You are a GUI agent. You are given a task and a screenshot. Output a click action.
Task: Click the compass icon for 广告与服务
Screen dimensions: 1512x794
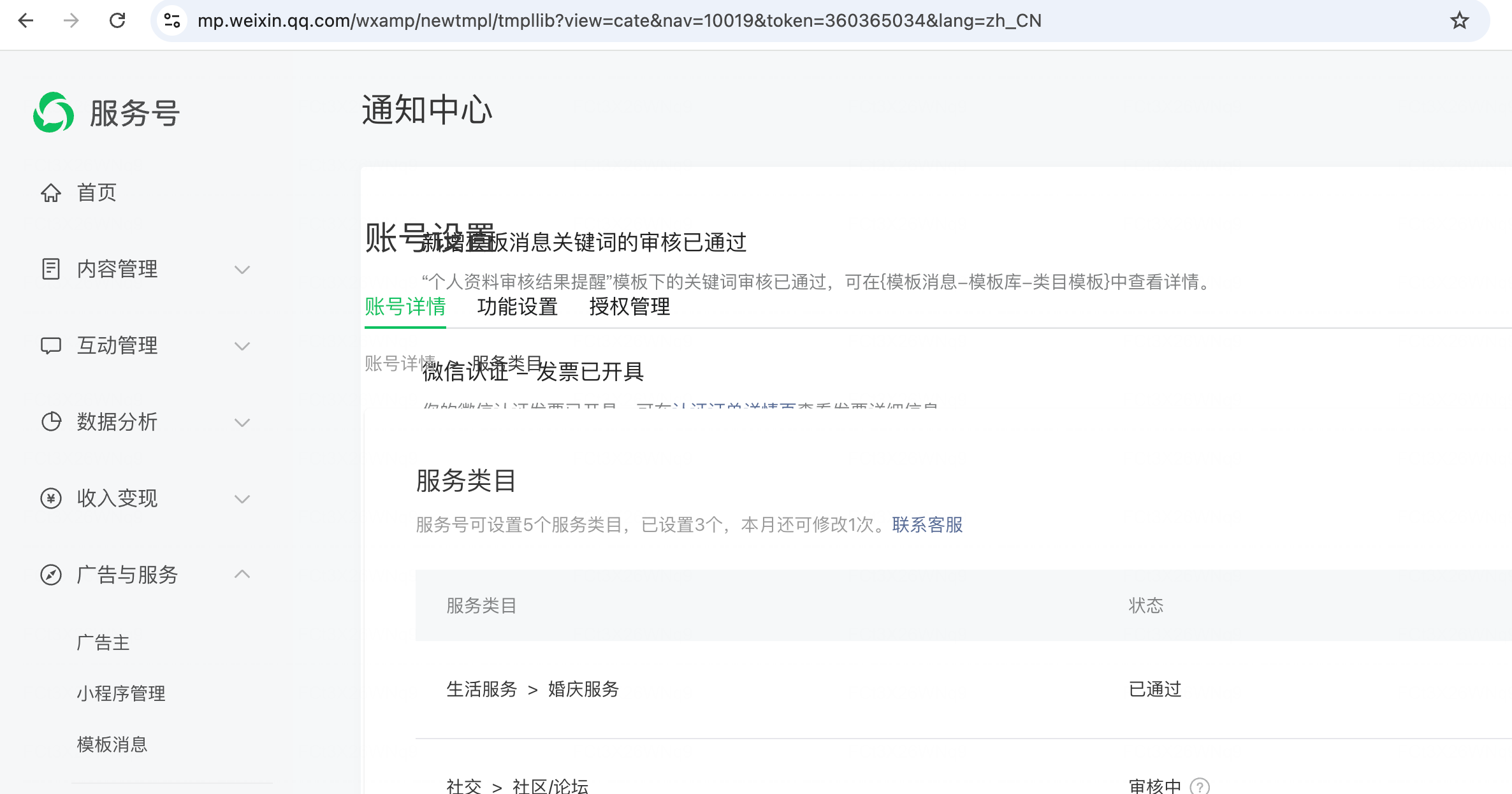pos(51,575)
